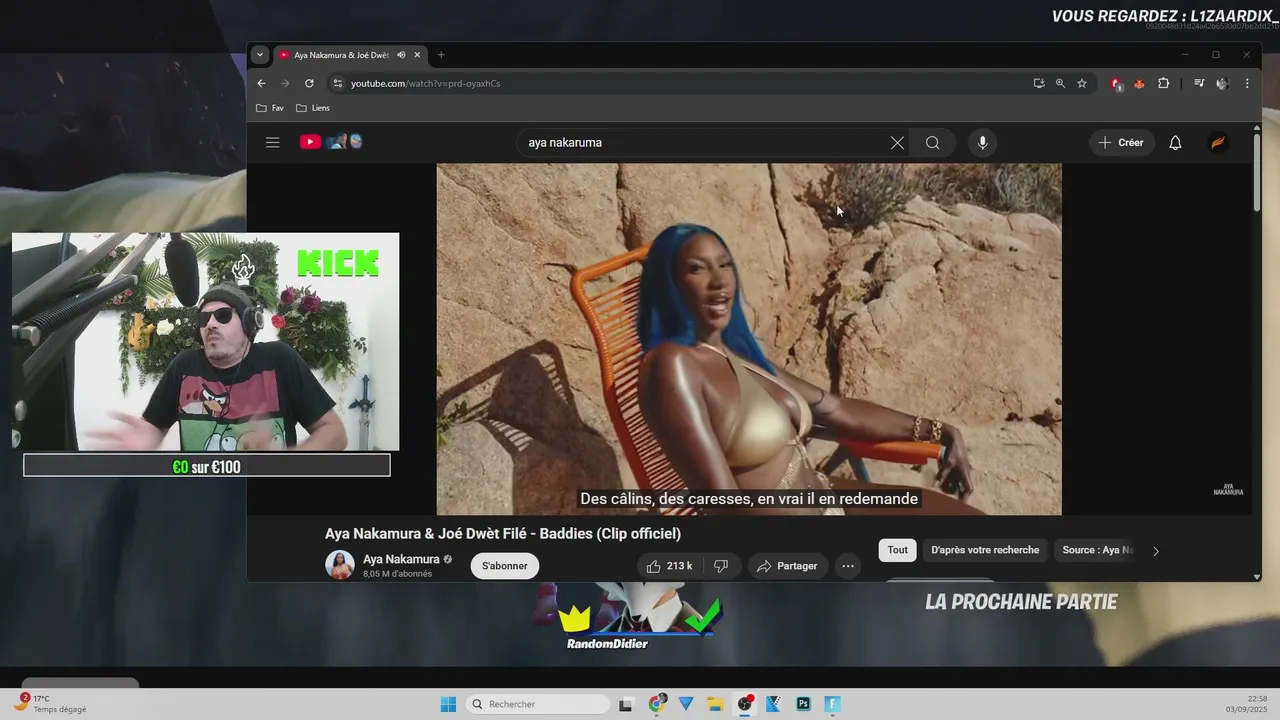
Task: Open media controls icon in toolbar
Action: point(1199,83)
